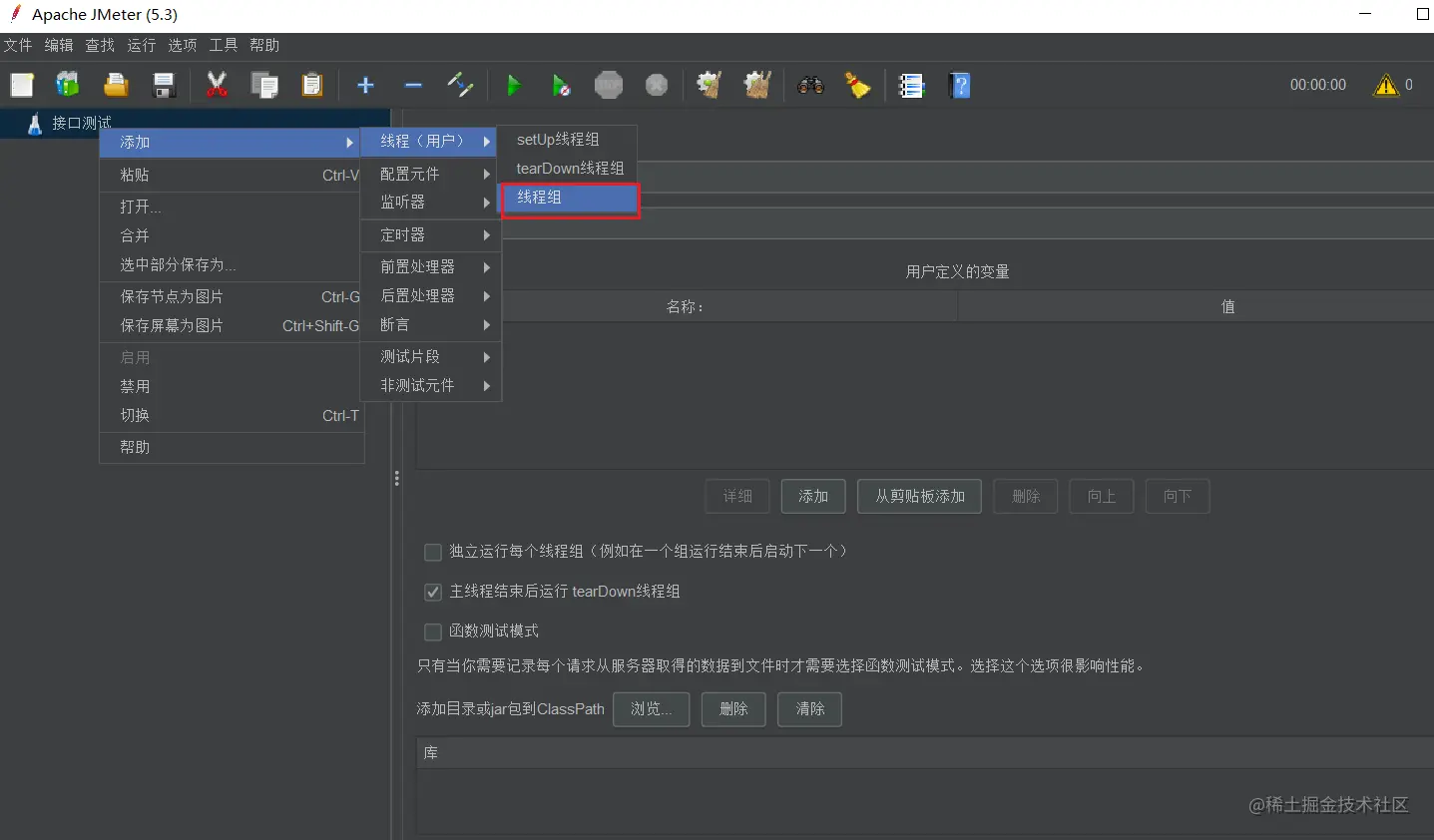Open the Help question mark icon
This screenshot has width=1434, height=840.
click(960, 86)
